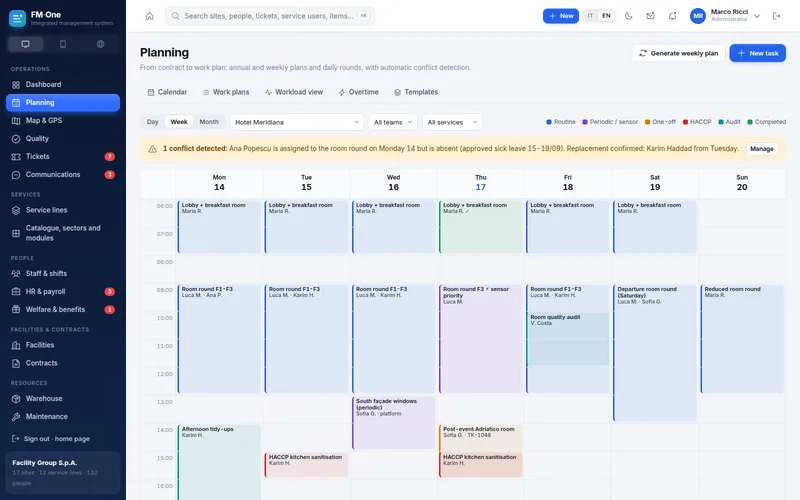Toggle dark mode moon icon
Image resolution: width=800 pixels, height=500 pixels.
coord(629,16)
